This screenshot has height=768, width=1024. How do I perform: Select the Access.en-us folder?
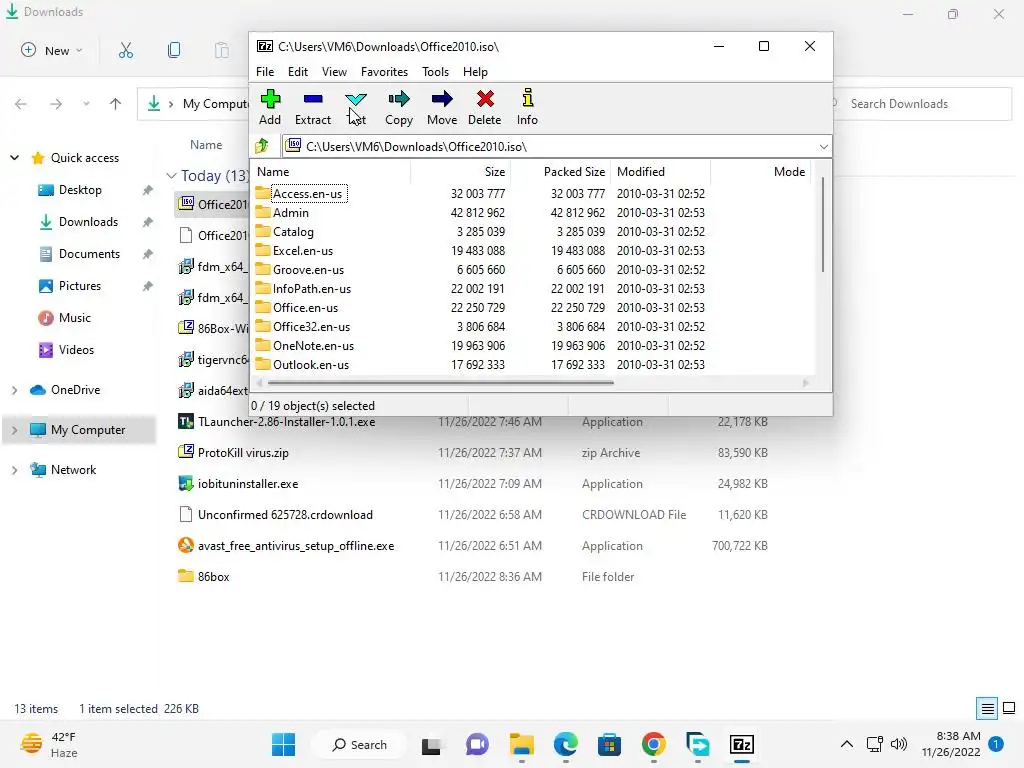click(x=307, y=193)
